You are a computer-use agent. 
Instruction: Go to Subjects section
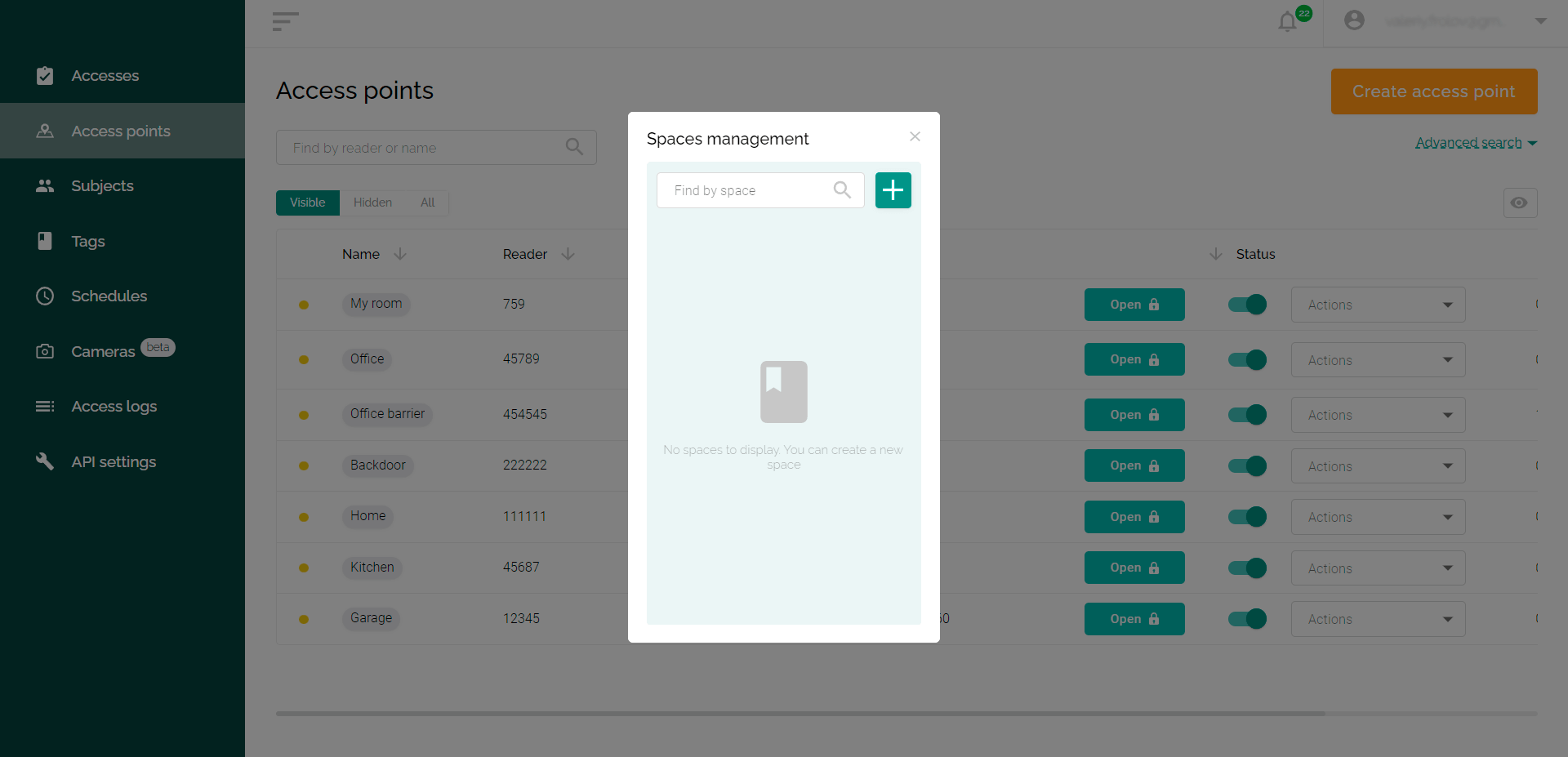pos(122,186)
